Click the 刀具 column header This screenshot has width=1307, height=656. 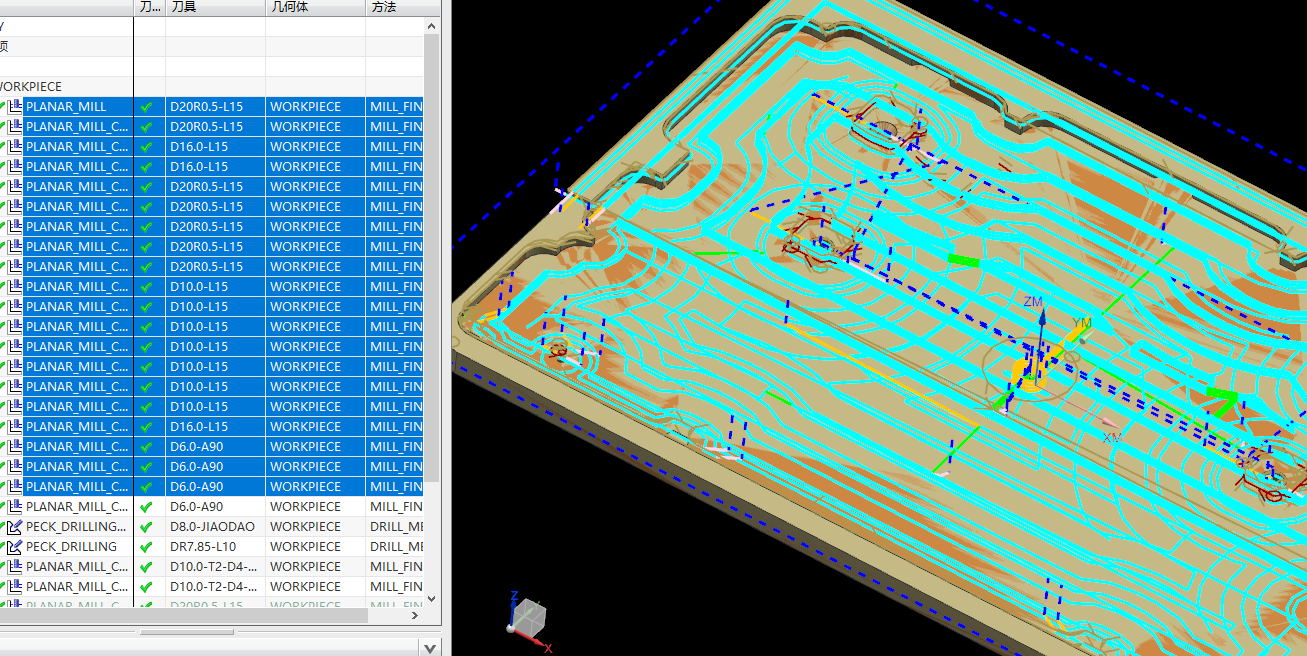coord(215,7)
